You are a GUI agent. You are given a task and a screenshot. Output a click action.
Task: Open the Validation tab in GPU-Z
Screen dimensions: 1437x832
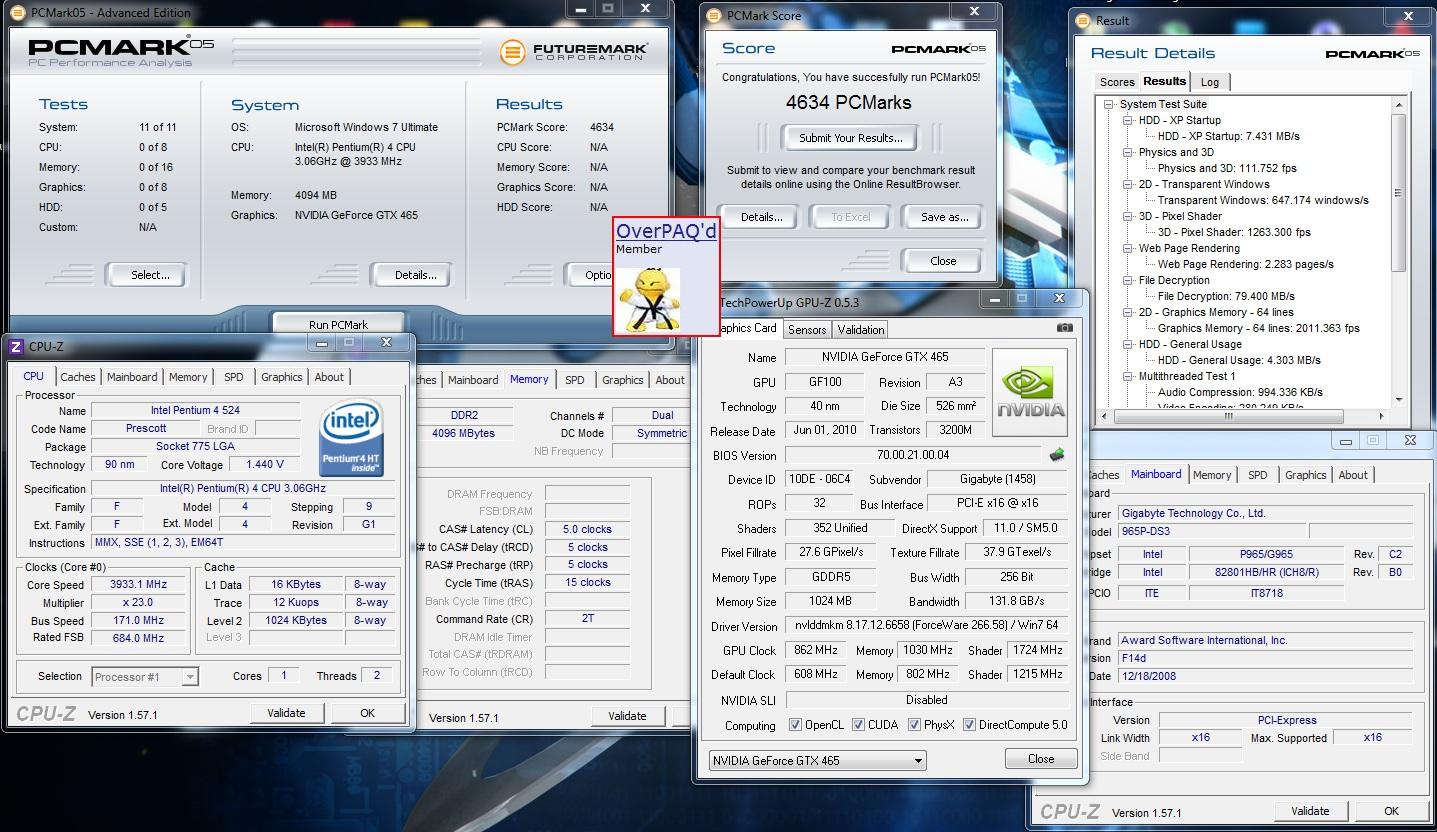861,329
